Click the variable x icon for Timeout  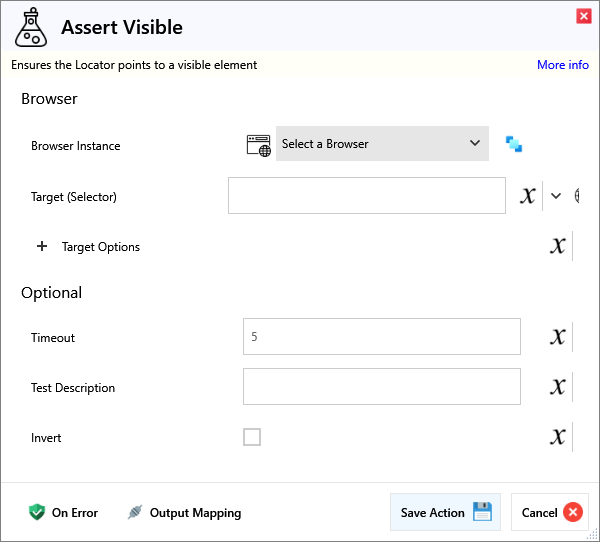[558, 337]
